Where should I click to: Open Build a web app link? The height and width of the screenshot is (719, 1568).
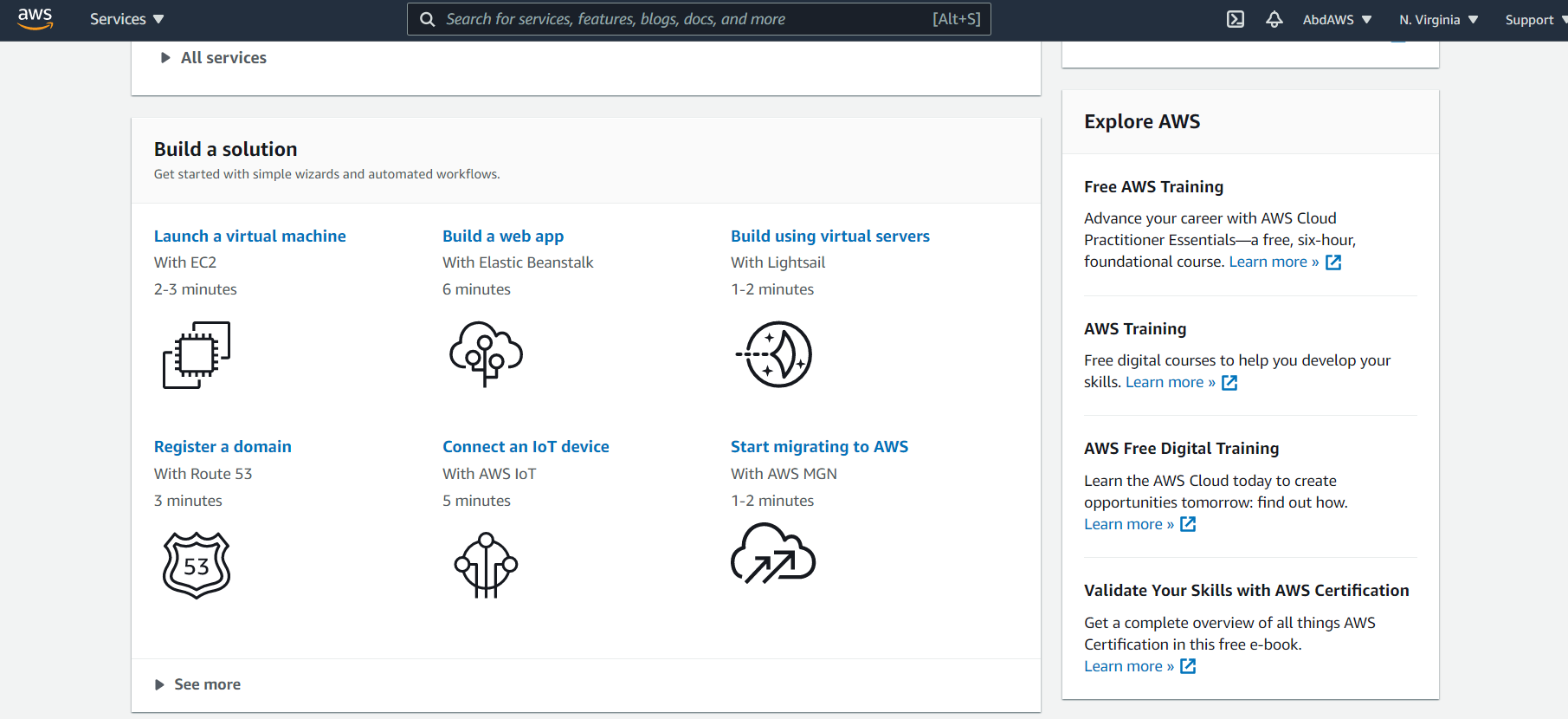[503, 236]
